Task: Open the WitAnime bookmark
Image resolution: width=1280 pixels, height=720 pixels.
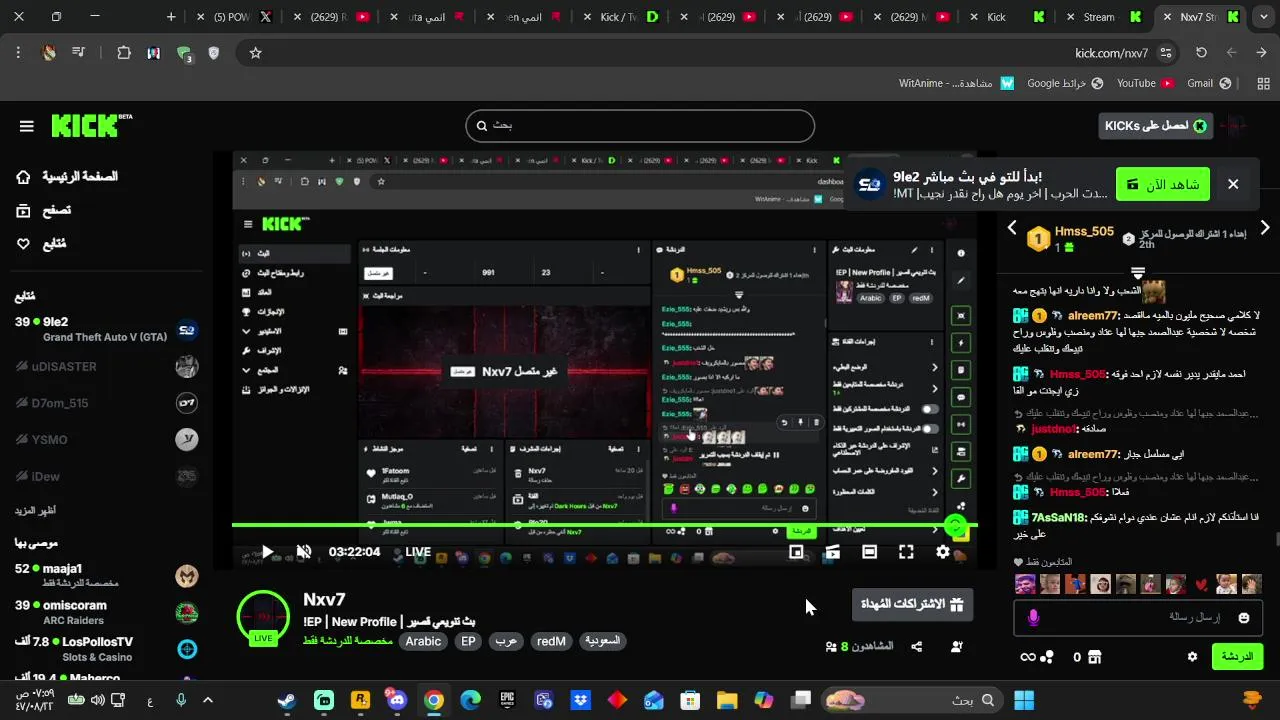Action: coord(956,83)
